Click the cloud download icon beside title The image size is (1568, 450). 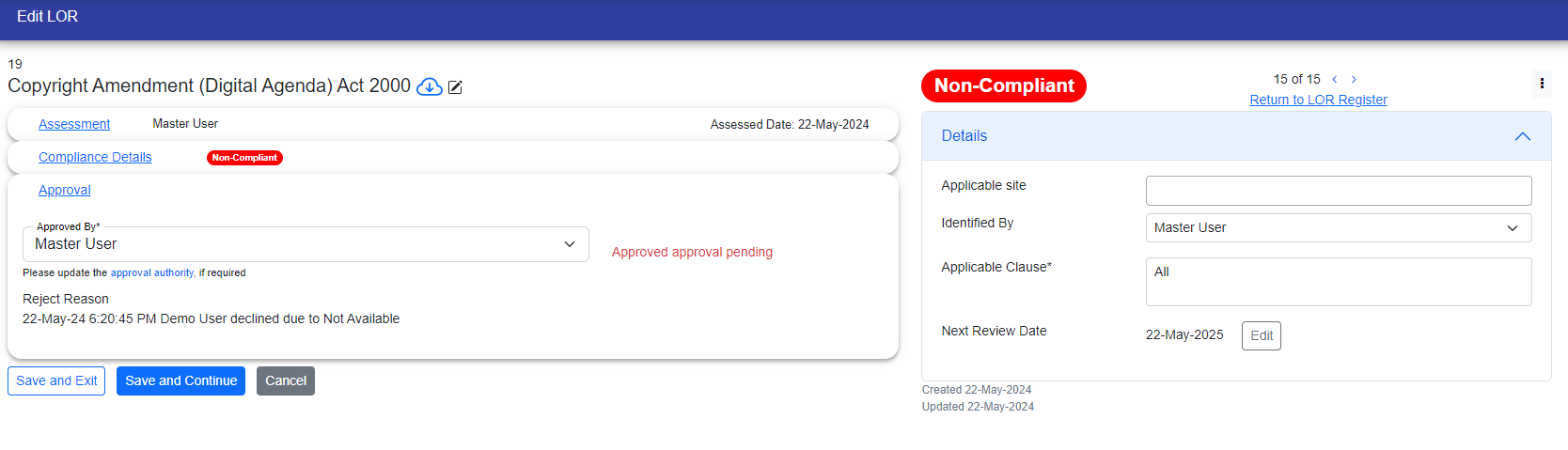[x=430, y=86]
